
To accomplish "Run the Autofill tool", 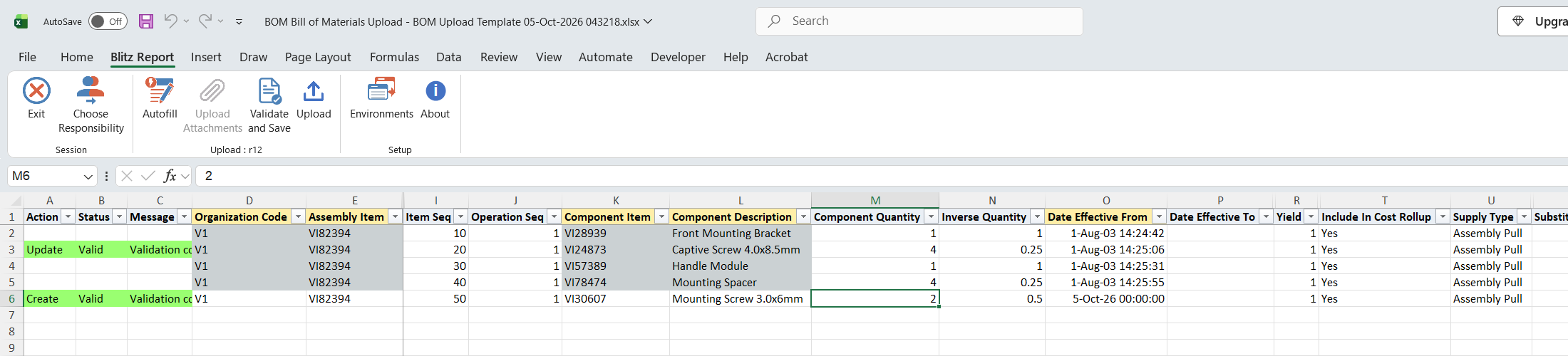I will (x=160, y=98).
